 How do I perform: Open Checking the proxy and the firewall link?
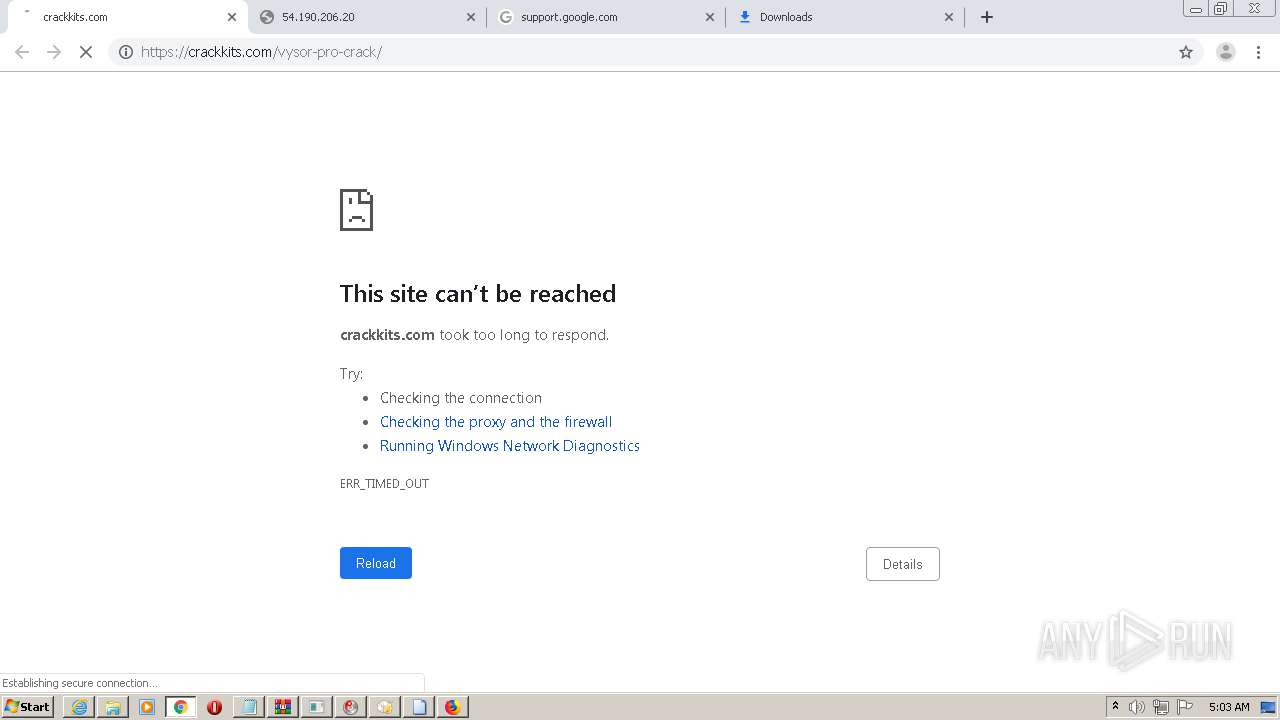point(496,422)
